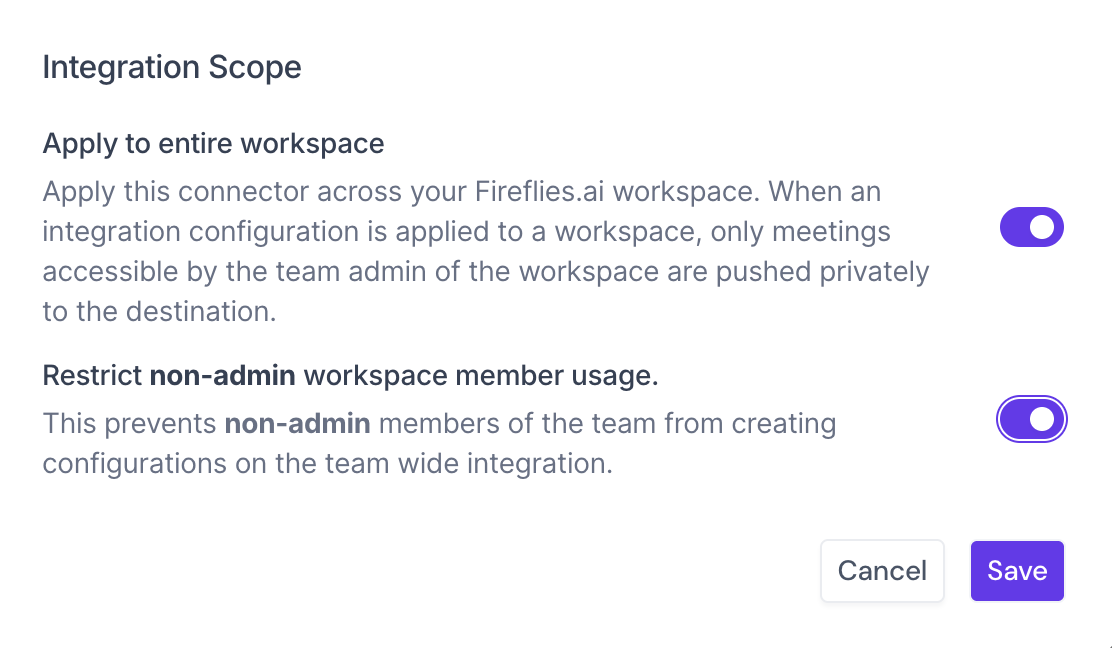Switch off the non-admin restriction control
Screen dimensions: 1112x648
click(1031, 419)
